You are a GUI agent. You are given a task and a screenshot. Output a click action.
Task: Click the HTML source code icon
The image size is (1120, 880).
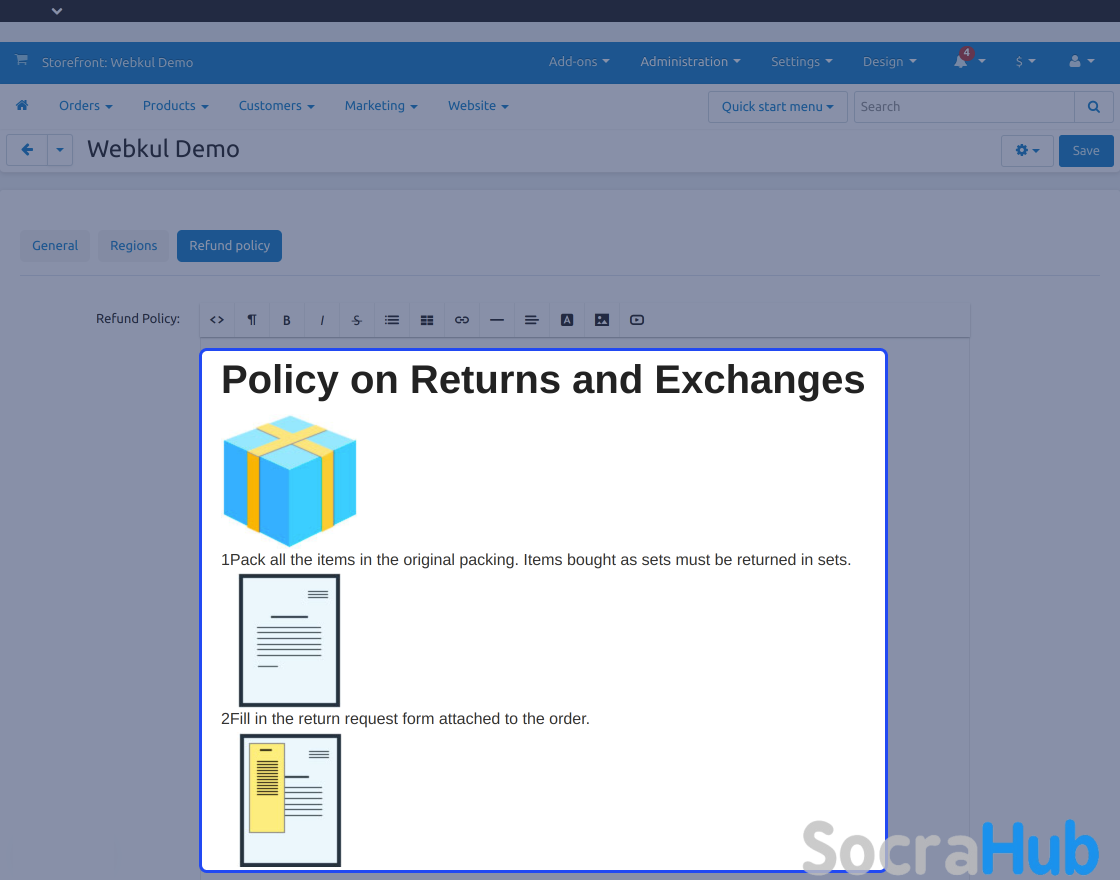[217, 320]
